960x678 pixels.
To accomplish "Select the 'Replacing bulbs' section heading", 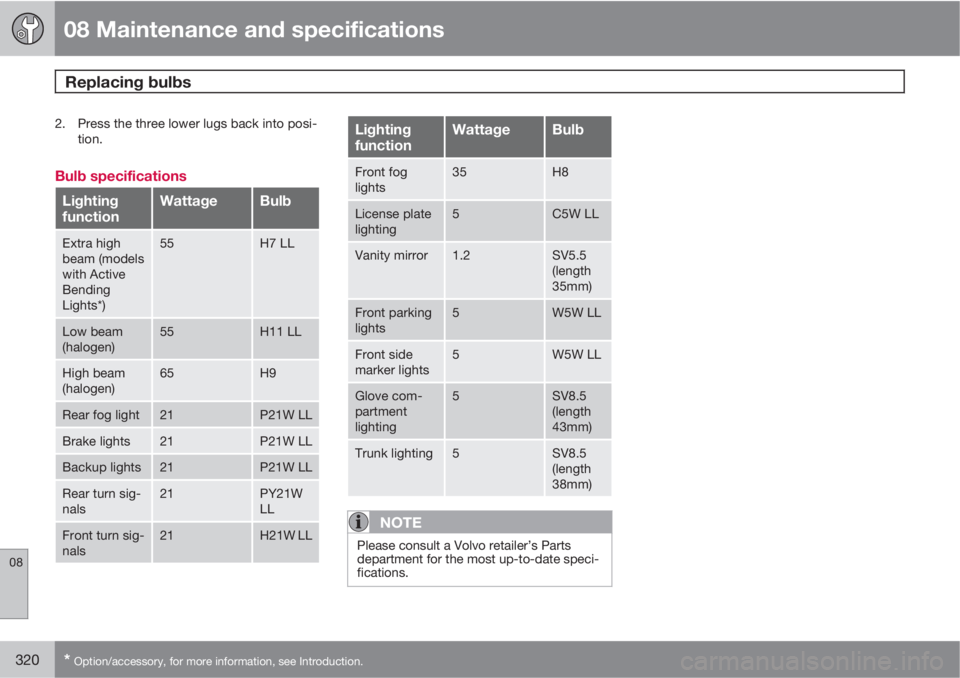I will click(x=128, y=82).
